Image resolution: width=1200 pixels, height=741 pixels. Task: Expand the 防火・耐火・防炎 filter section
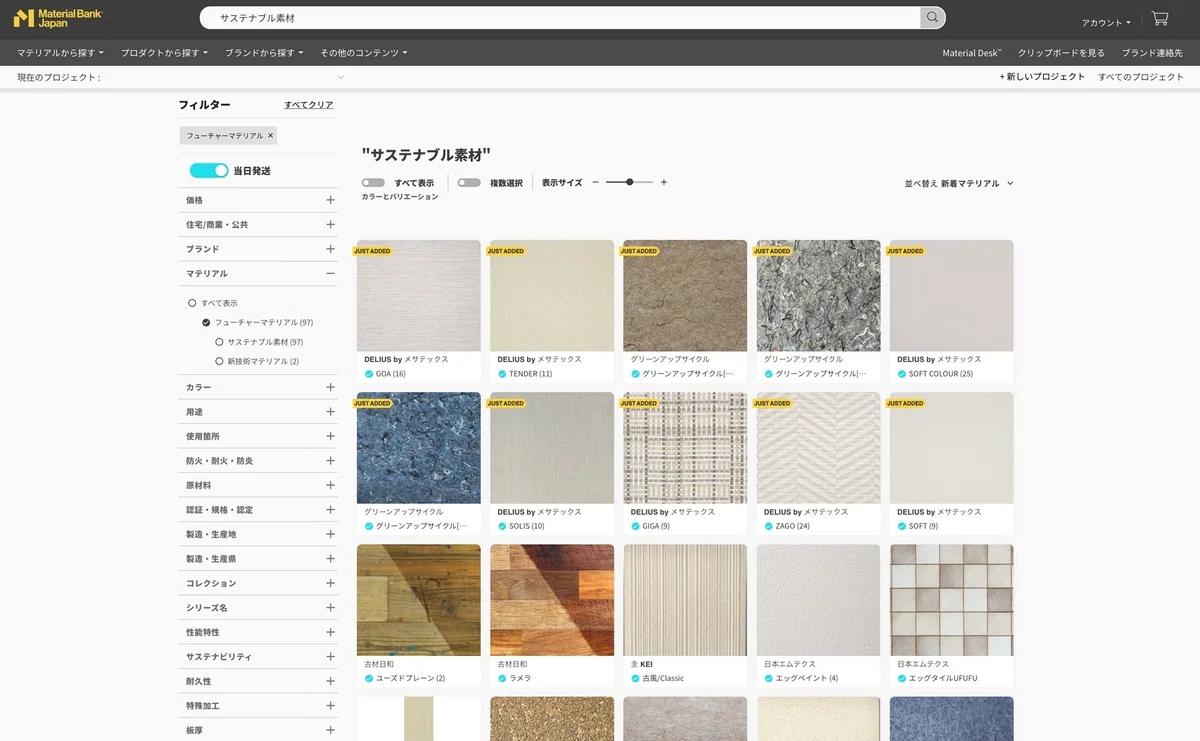click(x=258, y=461)
